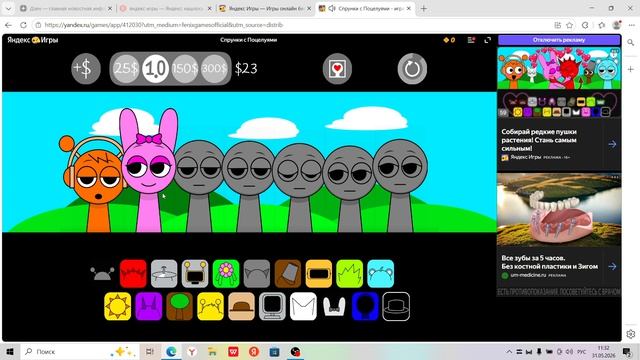Switch to the first browser tab
This screenshot has width=640, height=360.
pos(66,8)
